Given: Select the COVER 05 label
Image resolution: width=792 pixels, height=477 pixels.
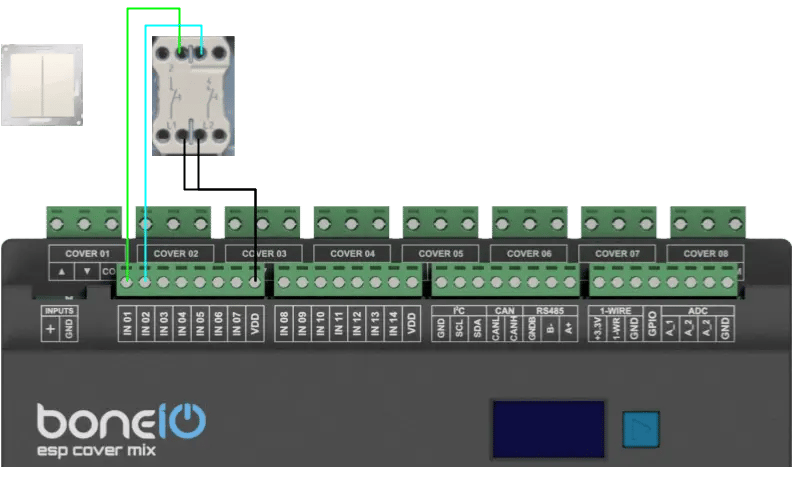Looking at the screenshot, I should (441, 254).
